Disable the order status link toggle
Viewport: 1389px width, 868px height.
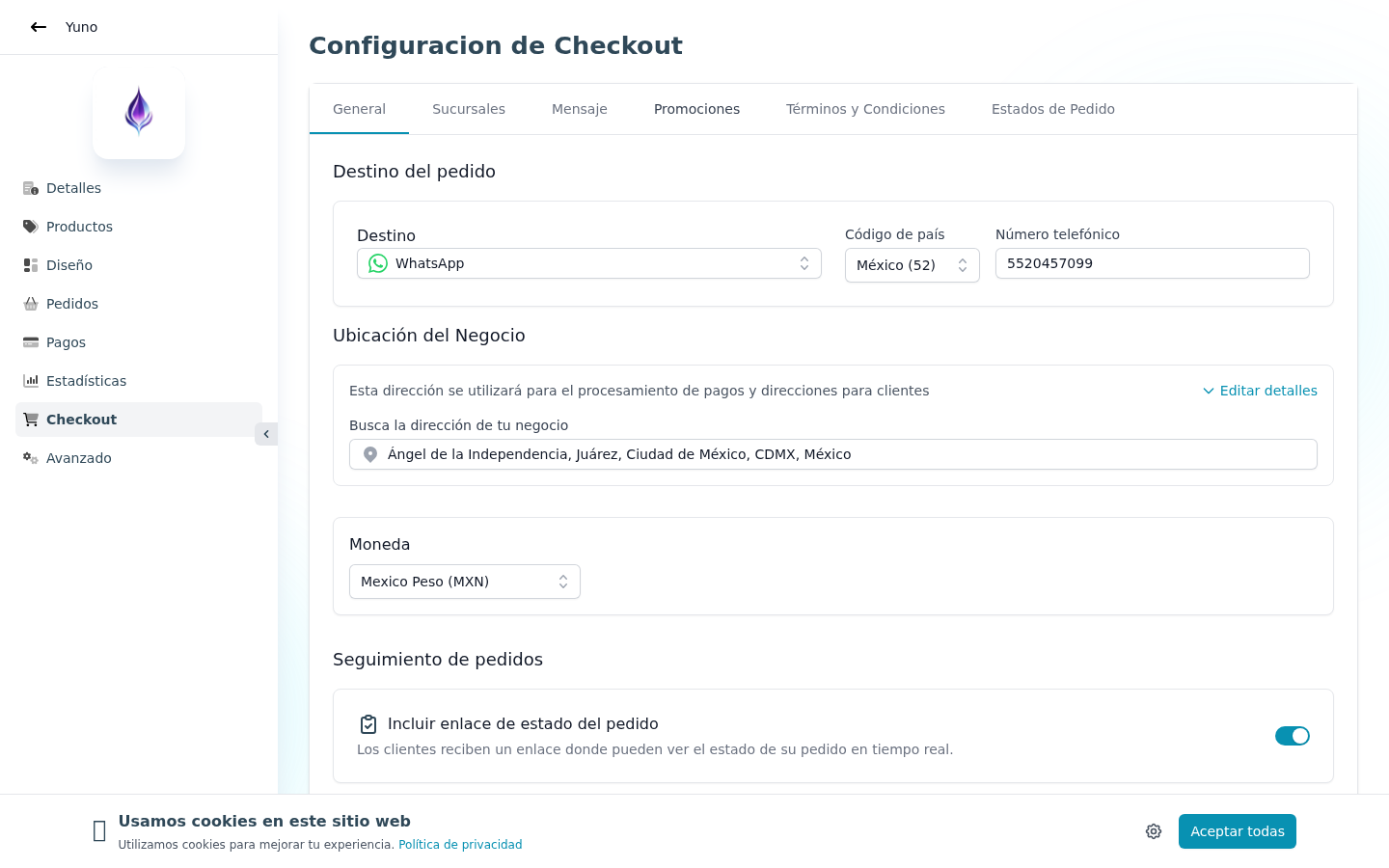[1293, 735]
